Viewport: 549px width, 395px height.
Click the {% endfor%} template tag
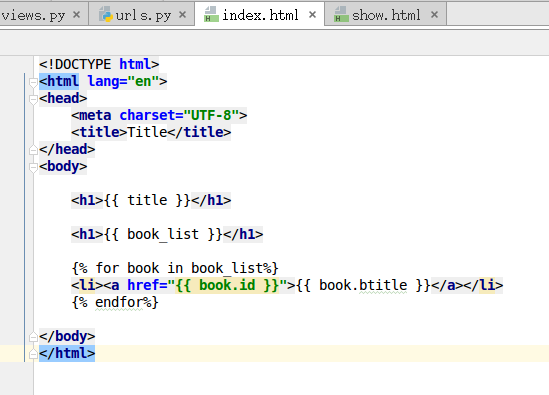pos(115,302)
